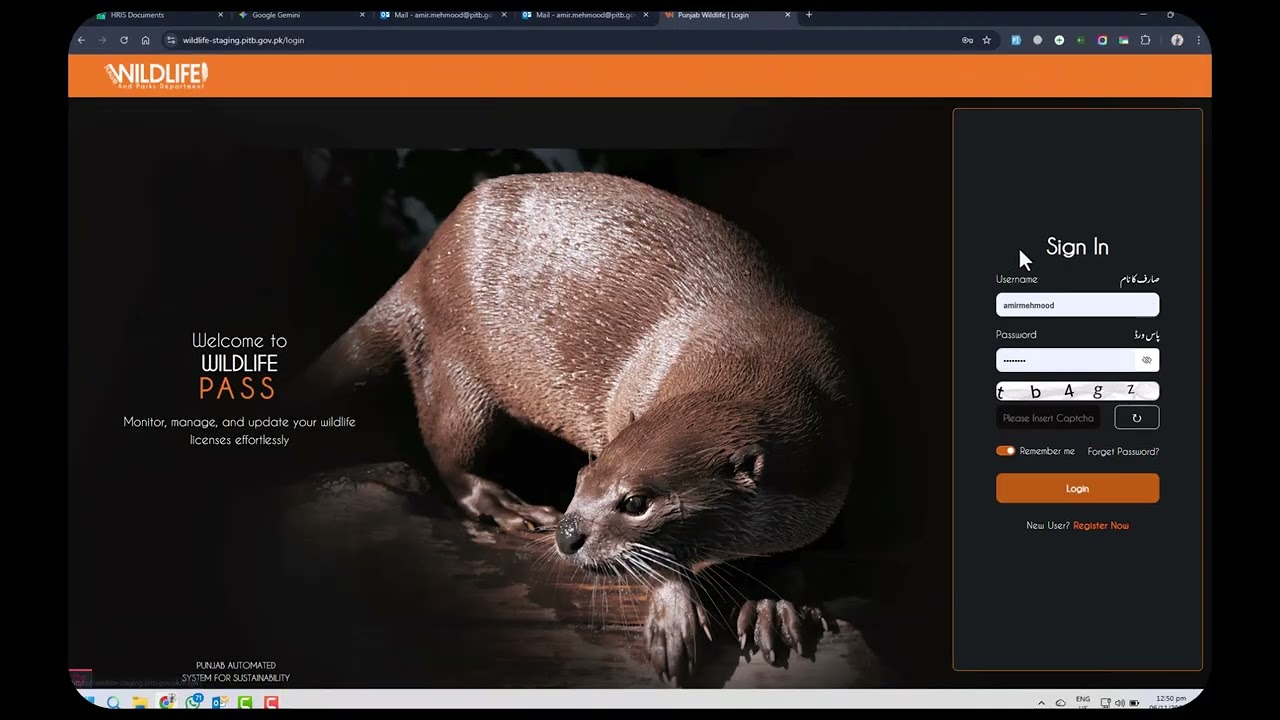This screenshot has height=720, width=1280.
Task: Open the Chrome profile avatar
Action: [1177, 40]
